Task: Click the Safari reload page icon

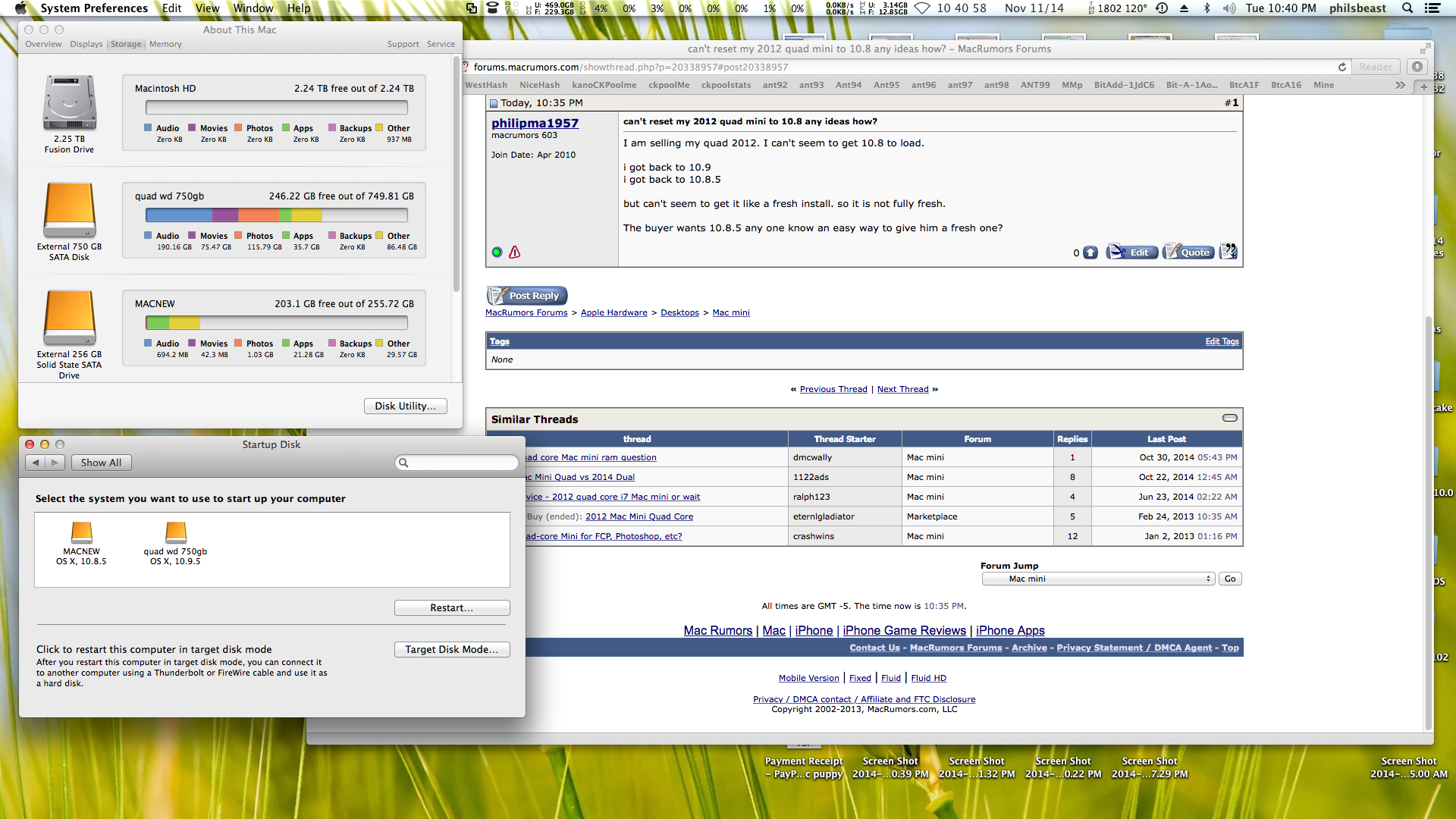Action: point(1342,67)
